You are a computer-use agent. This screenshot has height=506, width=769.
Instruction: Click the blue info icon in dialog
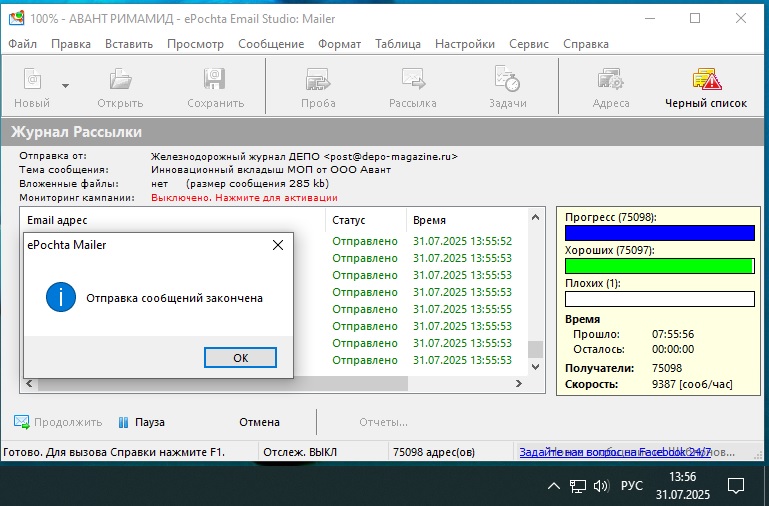coord(61,297)
